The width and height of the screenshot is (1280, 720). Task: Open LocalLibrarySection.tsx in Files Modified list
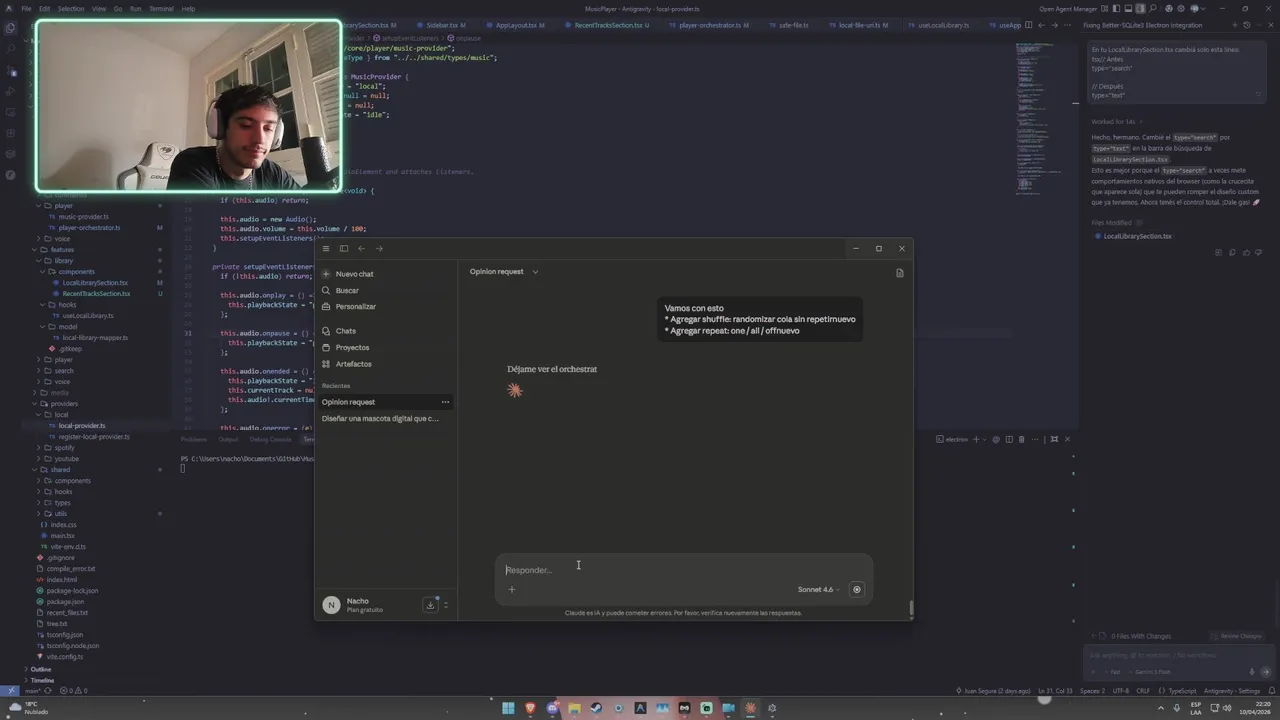1136,236
